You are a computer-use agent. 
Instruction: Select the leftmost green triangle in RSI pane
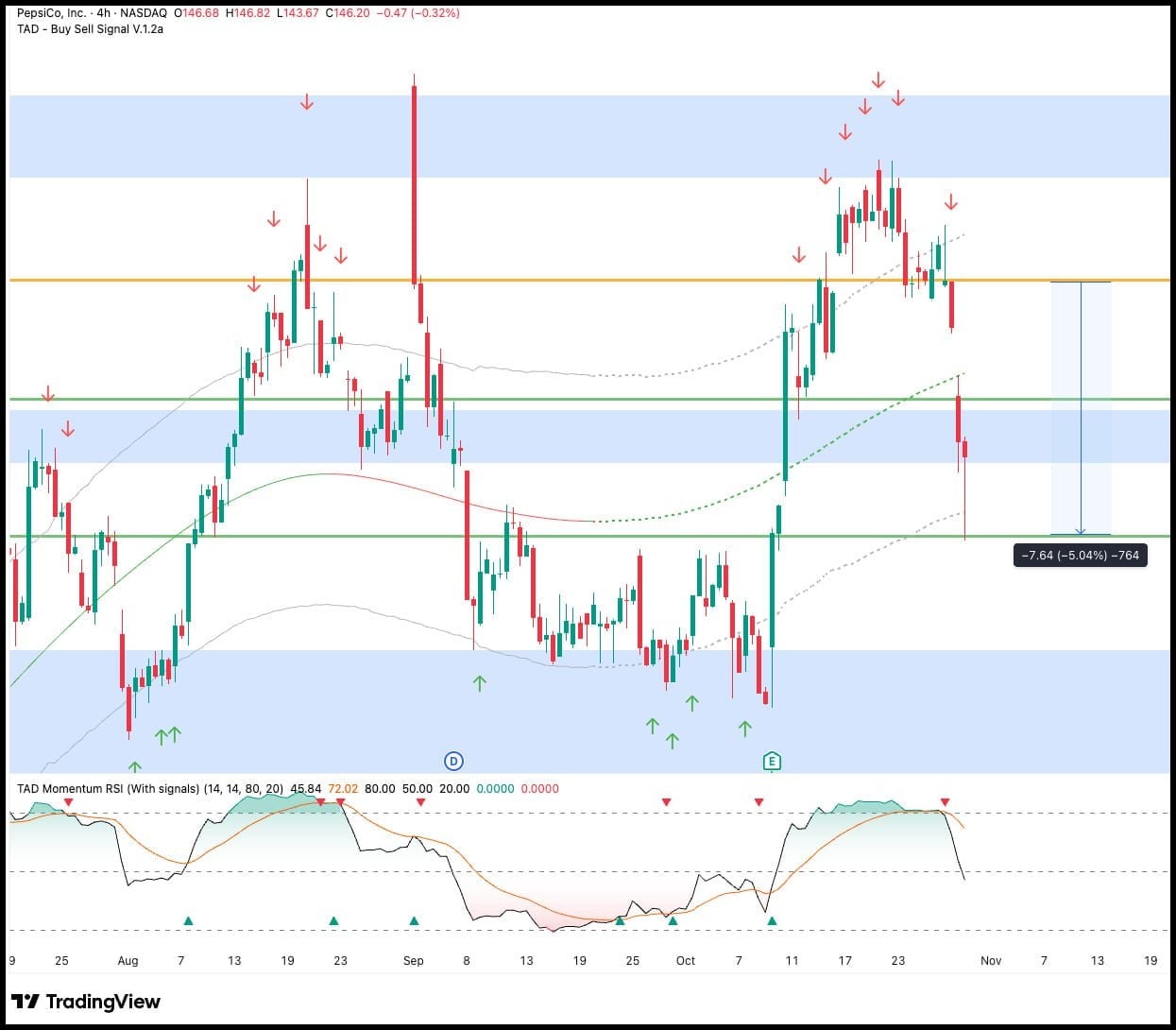(188, 920)
